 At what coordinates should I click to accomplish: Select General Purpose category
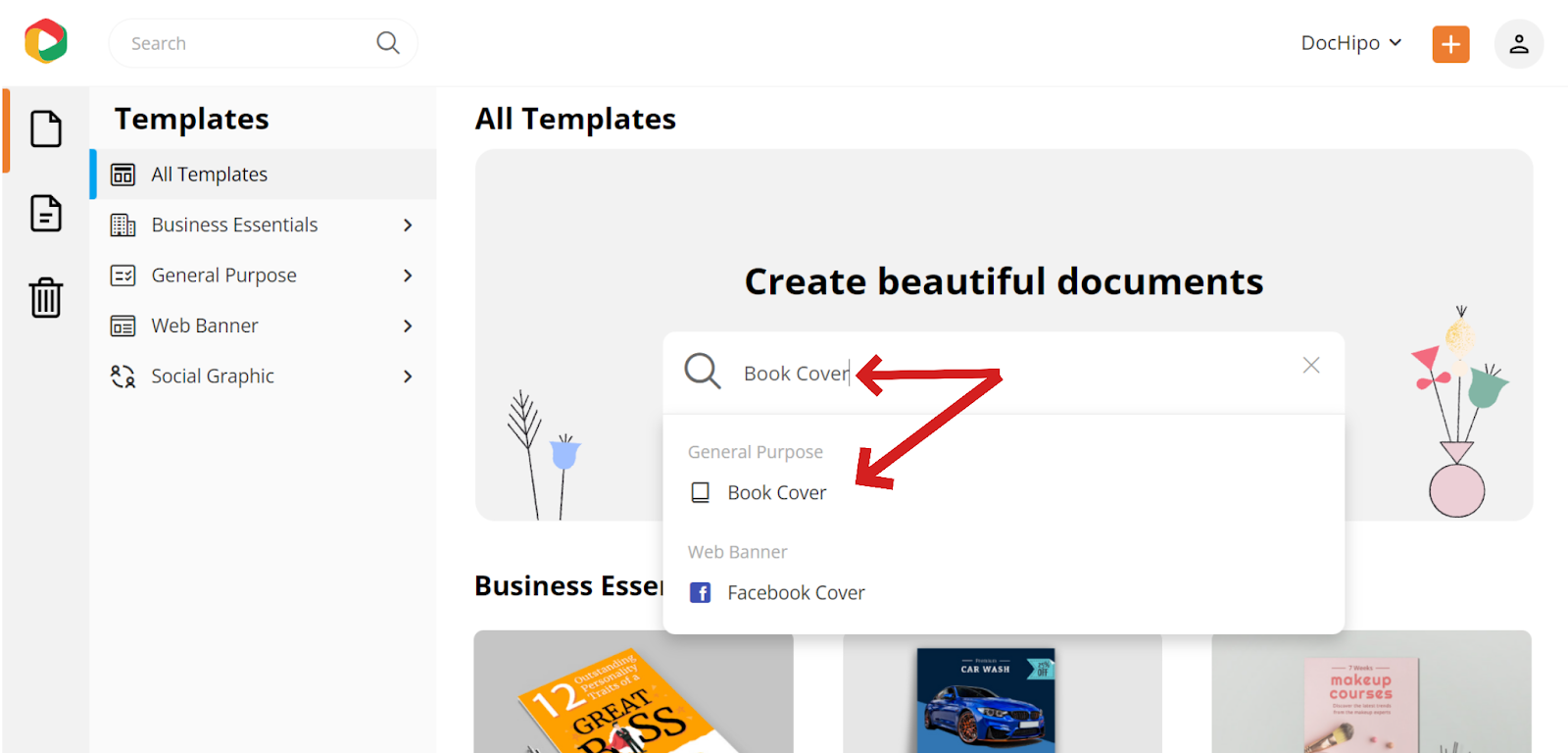263,276
